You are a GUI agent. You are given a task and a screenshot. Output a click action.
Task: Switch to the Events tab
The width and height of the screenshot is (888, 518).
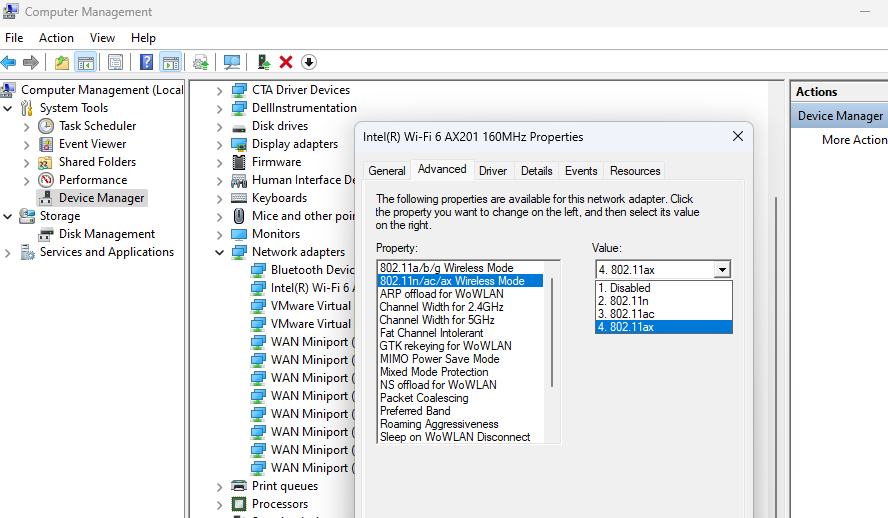pyautogui.click(x=581, y=171)
